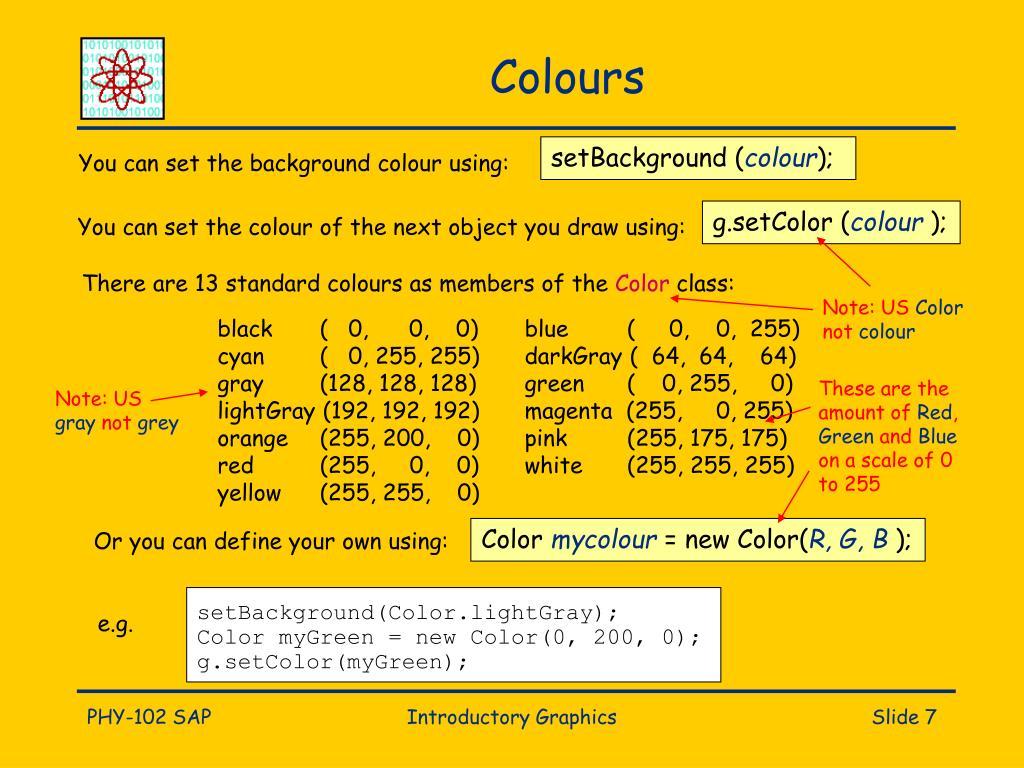Click the 'e.g.' label beside the example code
The image size is (1024, 768).
click(x=116, y=625)
